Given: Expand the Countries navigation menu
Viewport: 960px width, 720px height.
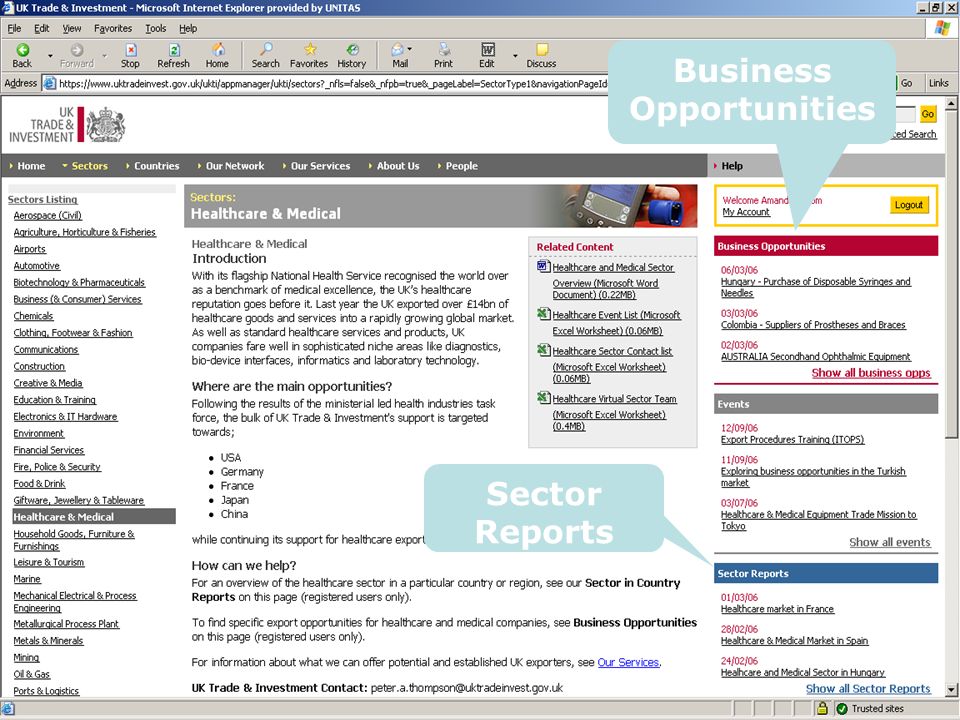Looking at the screenshot, I should coord(152,166).
